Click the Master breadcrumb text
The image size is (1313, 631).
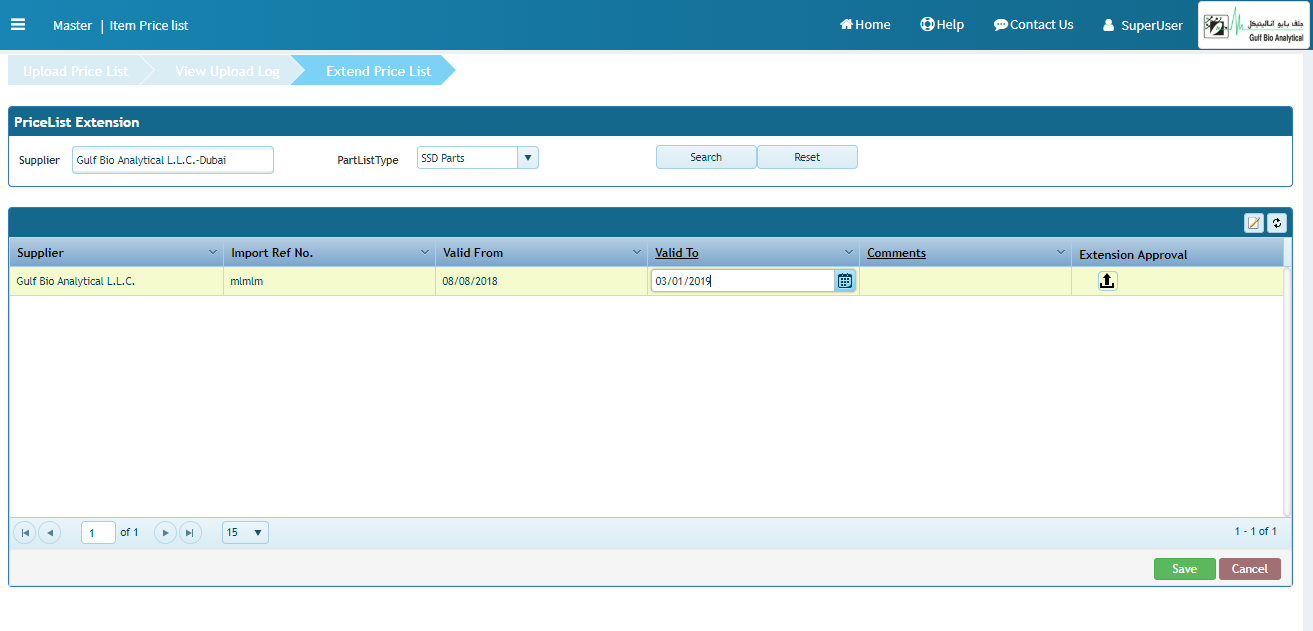click(x=72, y=25)
